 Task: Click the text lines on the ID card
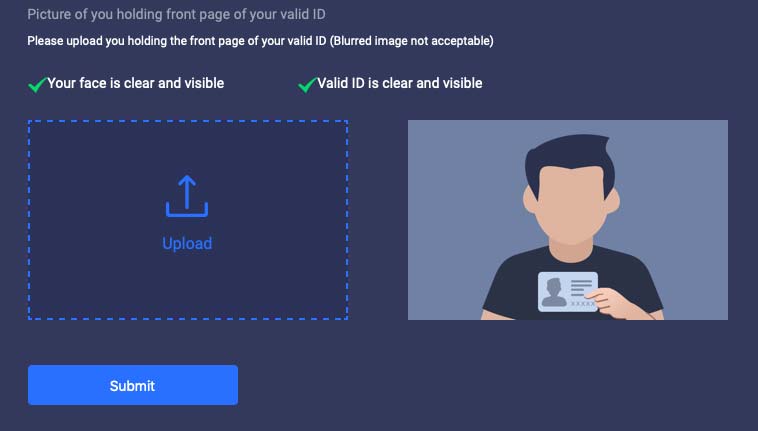581,287
